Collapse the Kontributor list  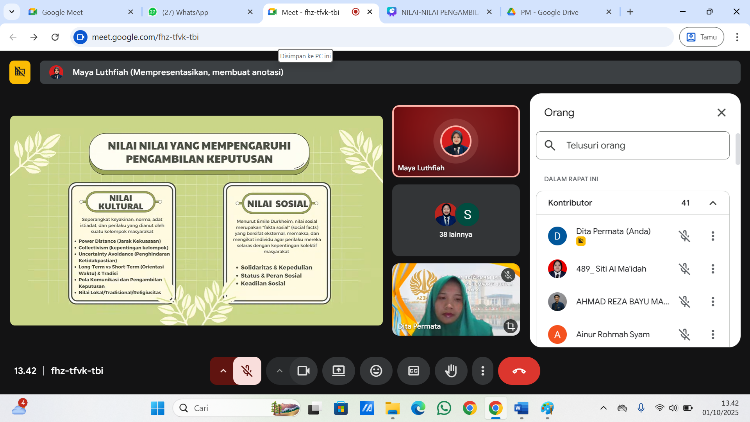click(712, 203)
